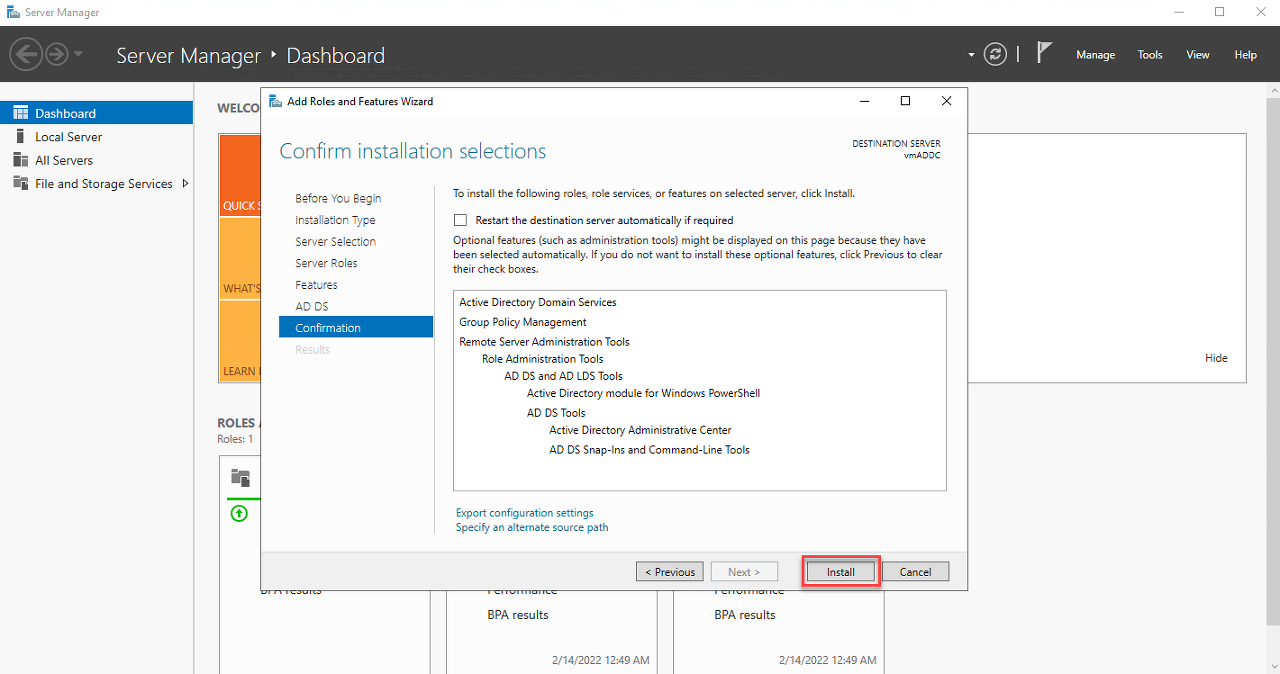Click Role Administration Tools entry
The image size is (1280, 674).
543,359
